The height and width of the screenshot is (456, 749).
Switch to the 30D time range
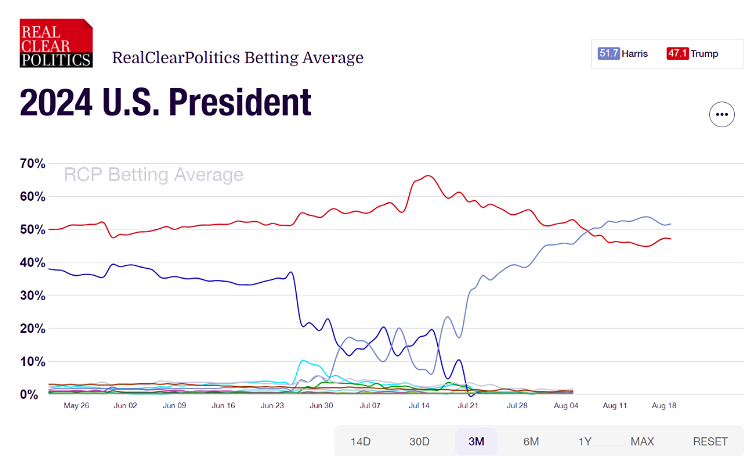coord(419,441)
